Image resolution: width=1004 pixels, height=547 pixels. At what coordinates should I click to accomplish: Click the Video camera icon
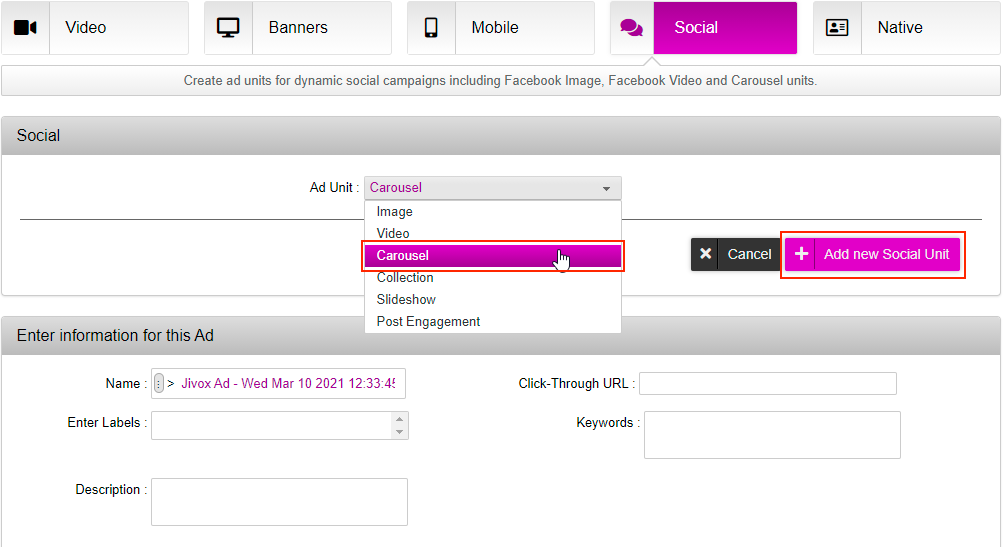pos(25,28)
